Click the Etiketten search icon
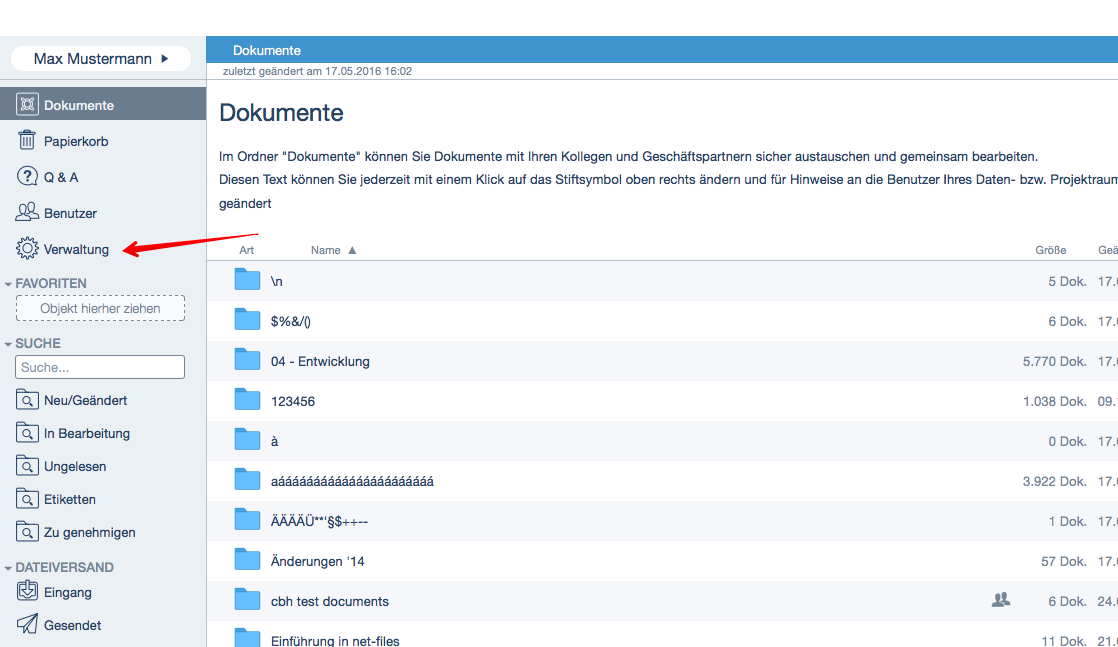The width and height of the screenshot is (1118, 647). click(27, 499)
